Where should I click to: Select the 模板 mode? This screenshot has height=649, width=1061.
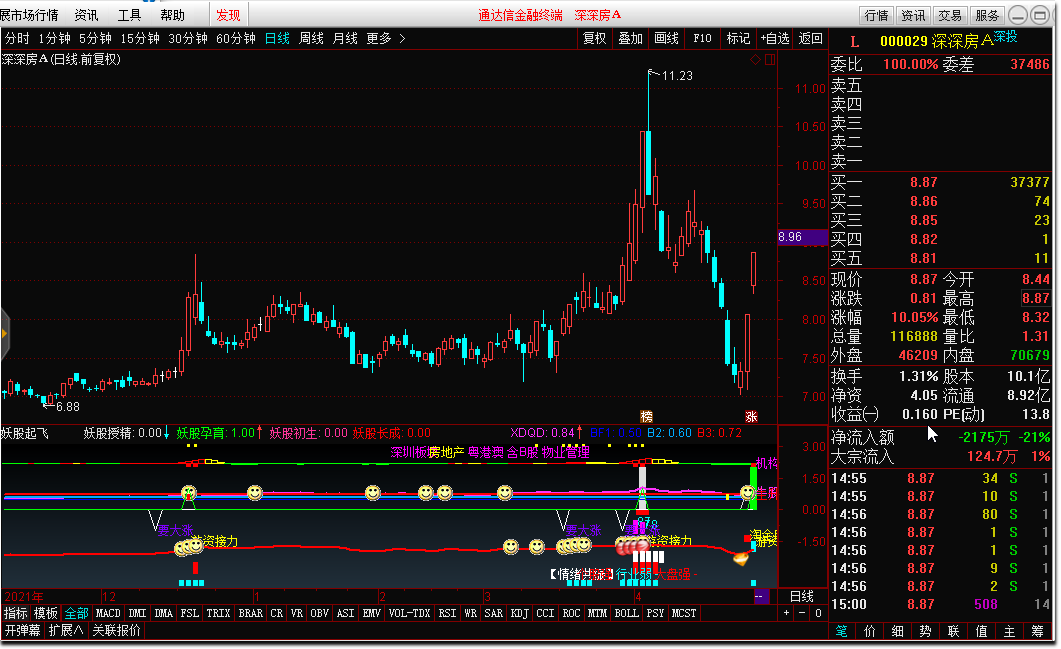pos(46,613)
